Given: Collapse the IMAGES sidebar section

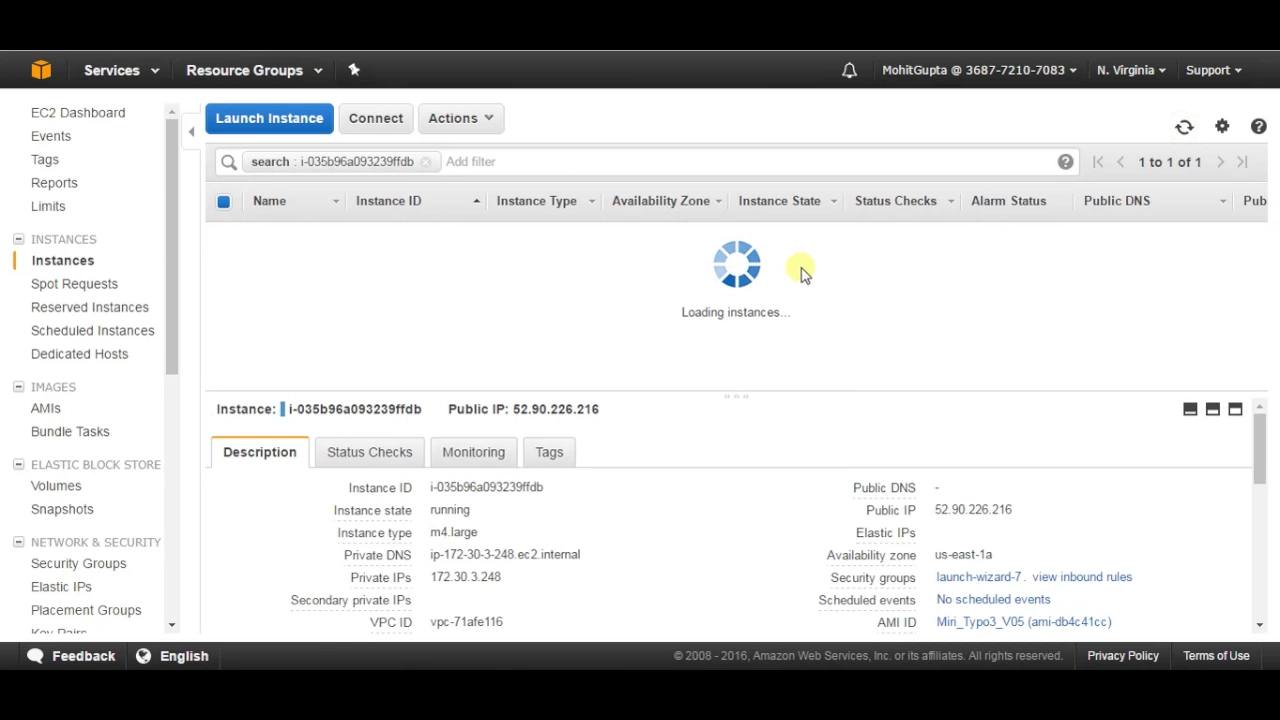Looking at the screenshot, I should point(18,387).
